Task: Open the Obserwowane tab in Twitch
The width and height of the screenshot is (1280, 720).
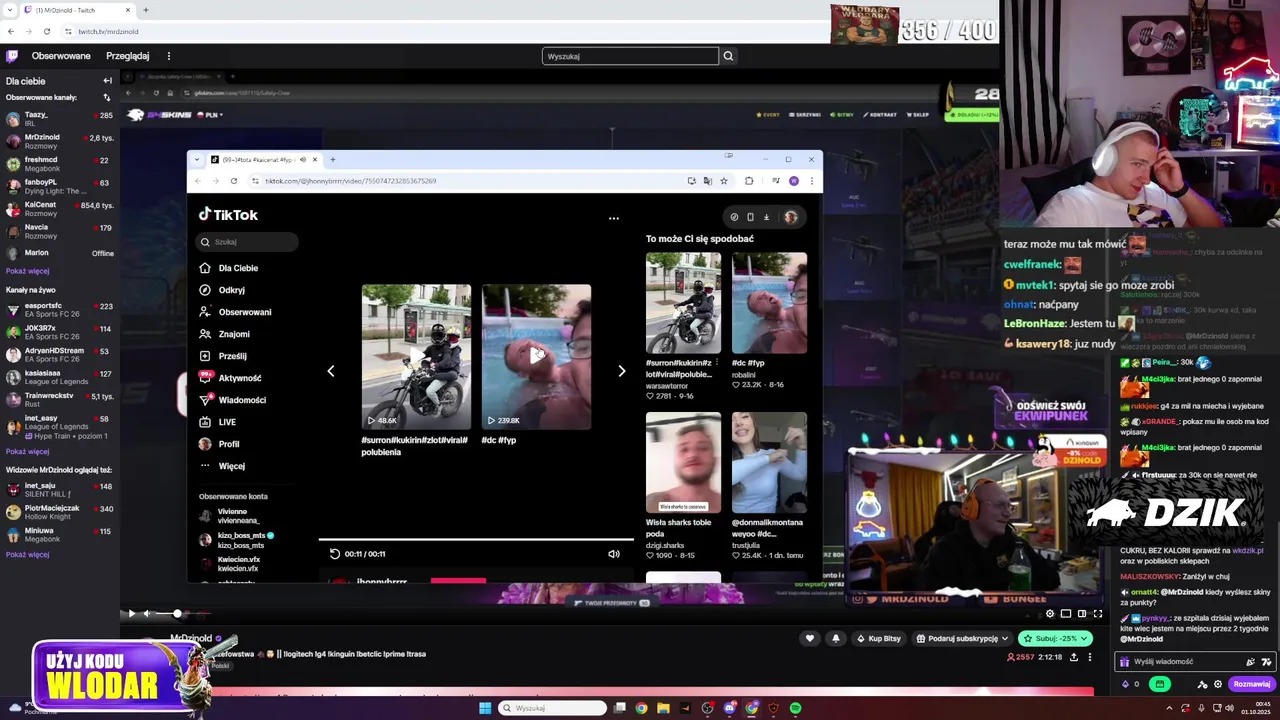Action: click(x=61, y=56)
